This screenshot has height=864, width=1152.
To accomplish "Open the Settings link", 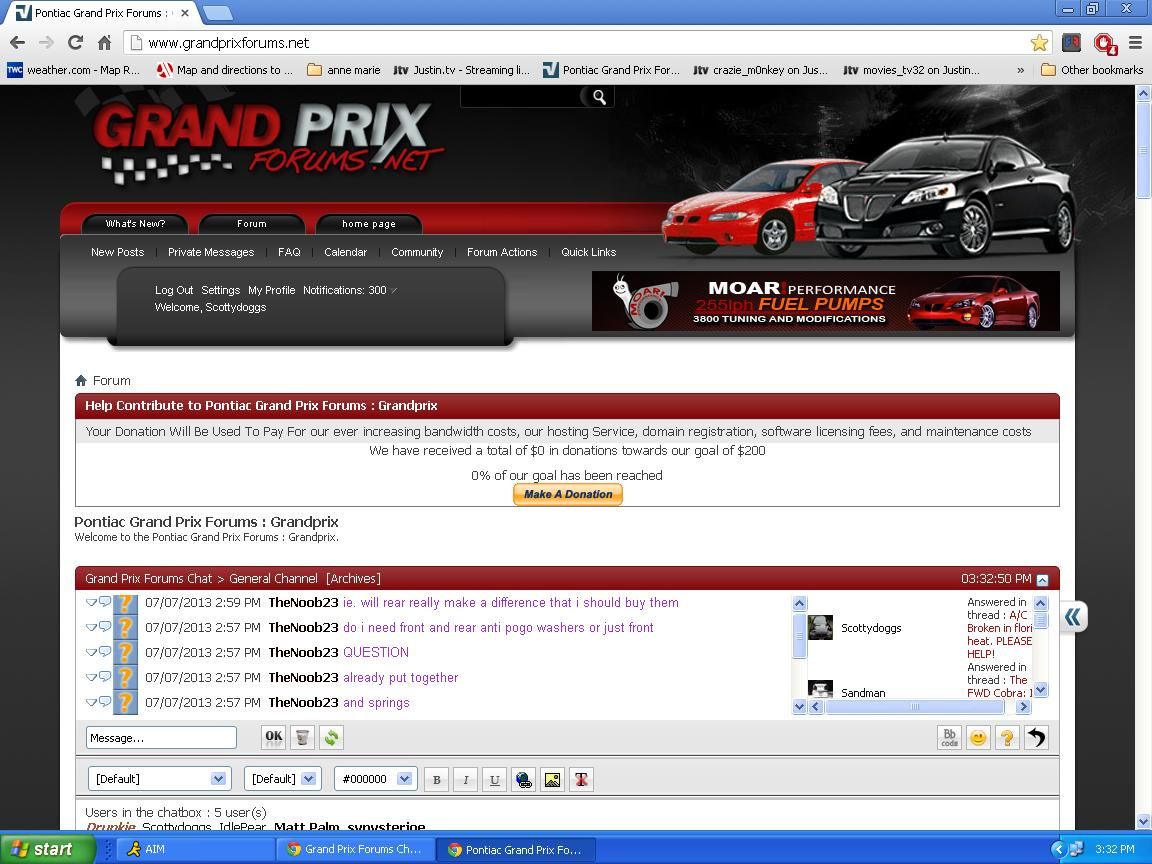I will click(x=220, y=290).
